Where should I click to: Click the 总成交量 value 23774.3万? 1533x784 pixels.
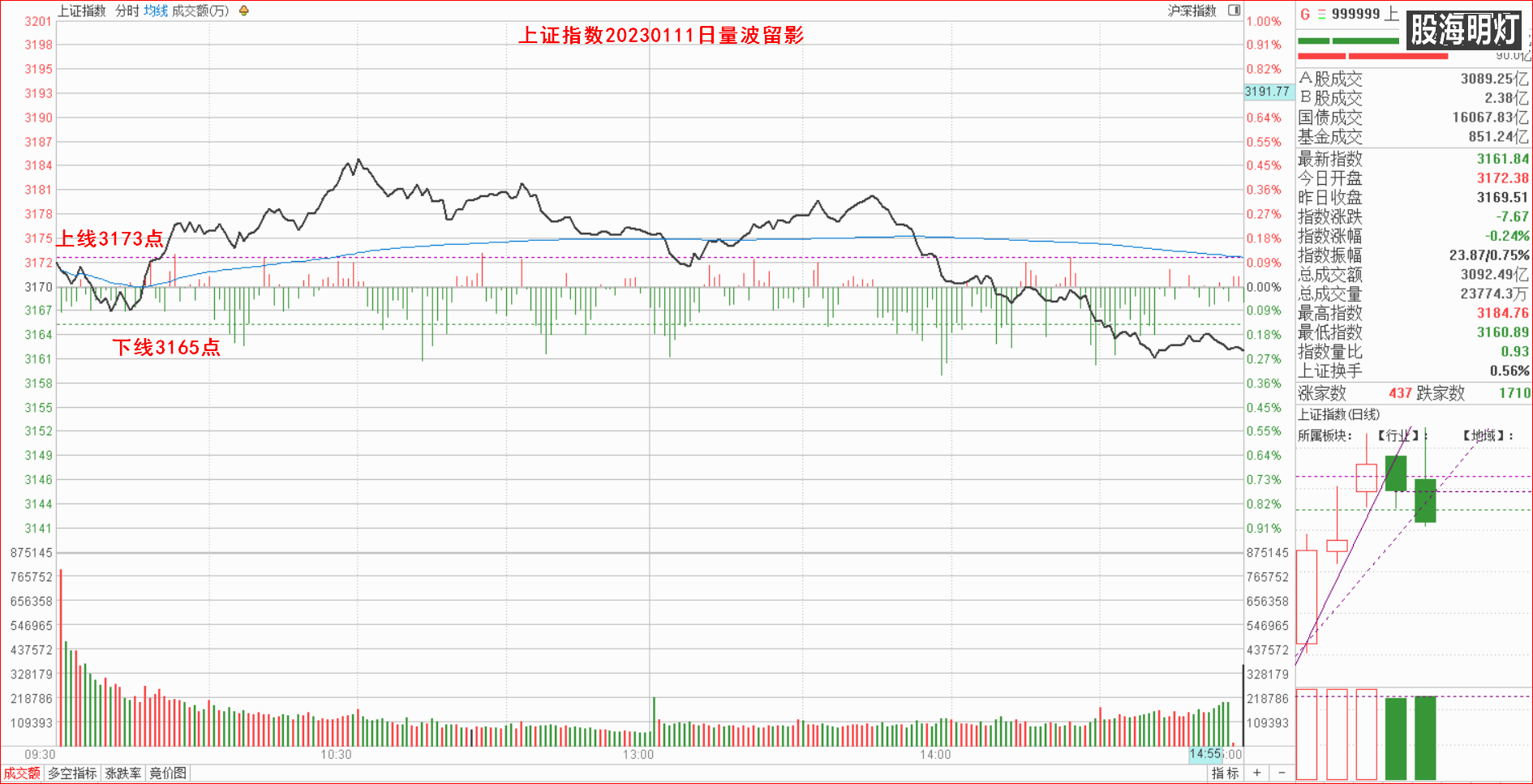[x=1494, y=293]
